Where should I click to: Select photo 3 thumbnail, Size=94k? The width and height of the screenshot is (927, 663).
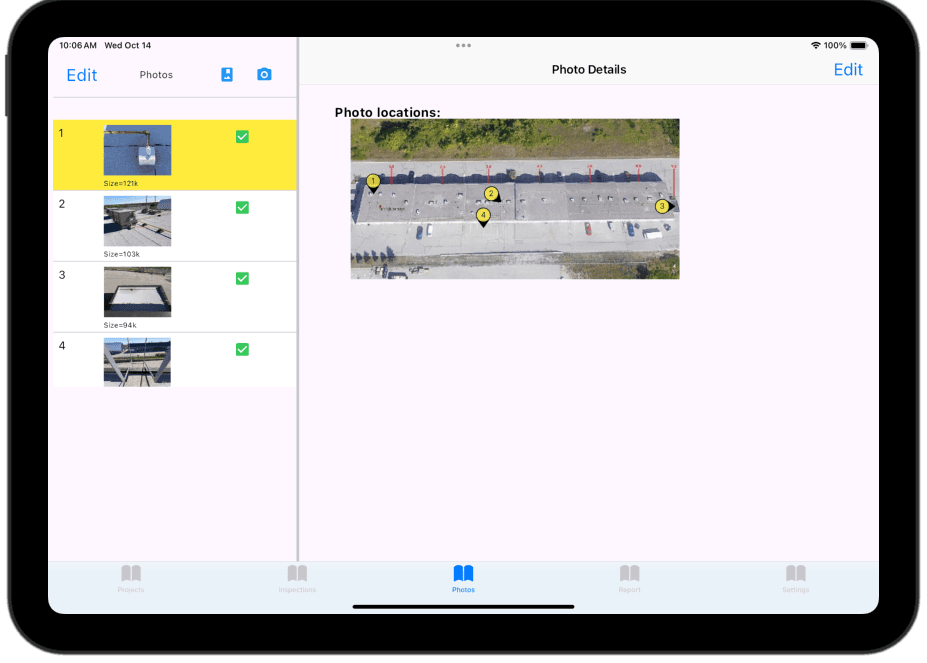point(137,292)
